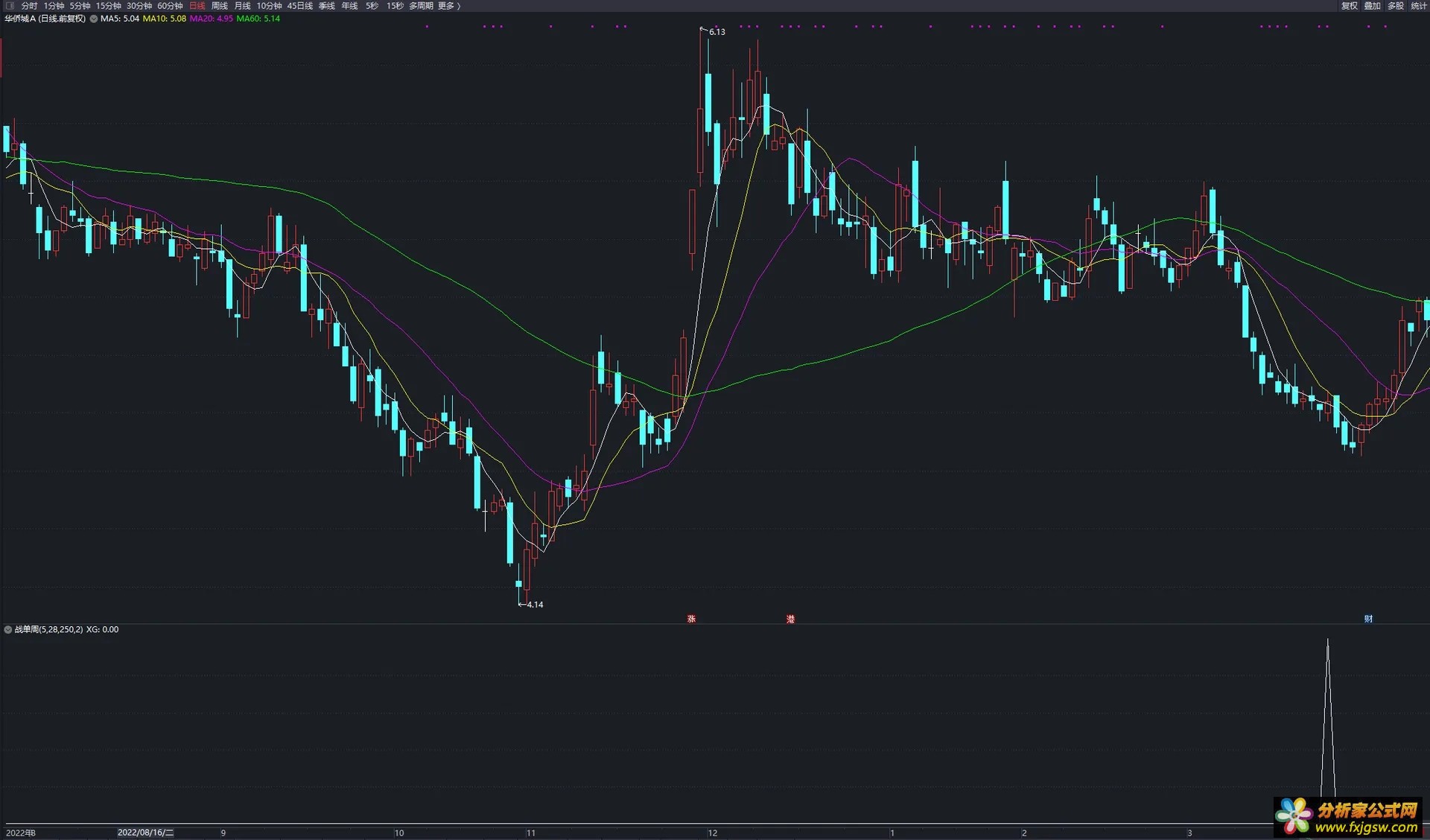Select the 5秒 period
Image resolution: width=1430 pixels, height=840 pixels.
tap(372, 6)
